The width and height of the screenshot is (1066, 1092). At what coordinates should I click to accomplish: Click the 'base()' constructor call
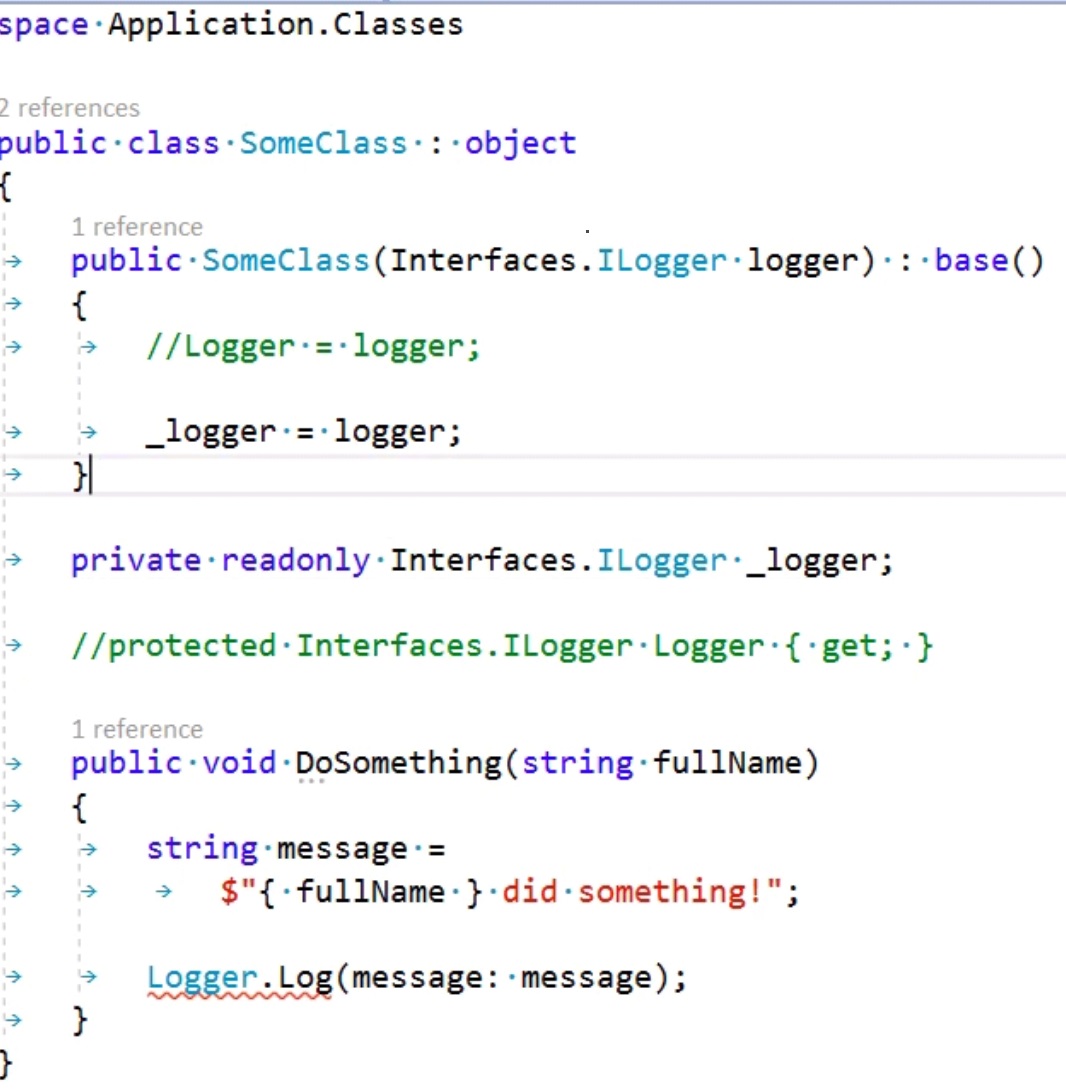pyautogui.click(x=989, y=261)
